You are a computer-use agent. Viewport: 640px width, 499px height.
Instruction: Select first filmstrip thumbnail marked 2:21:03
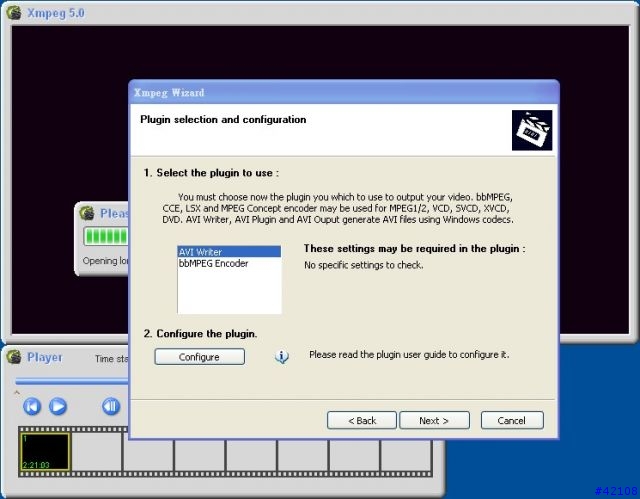45,452
